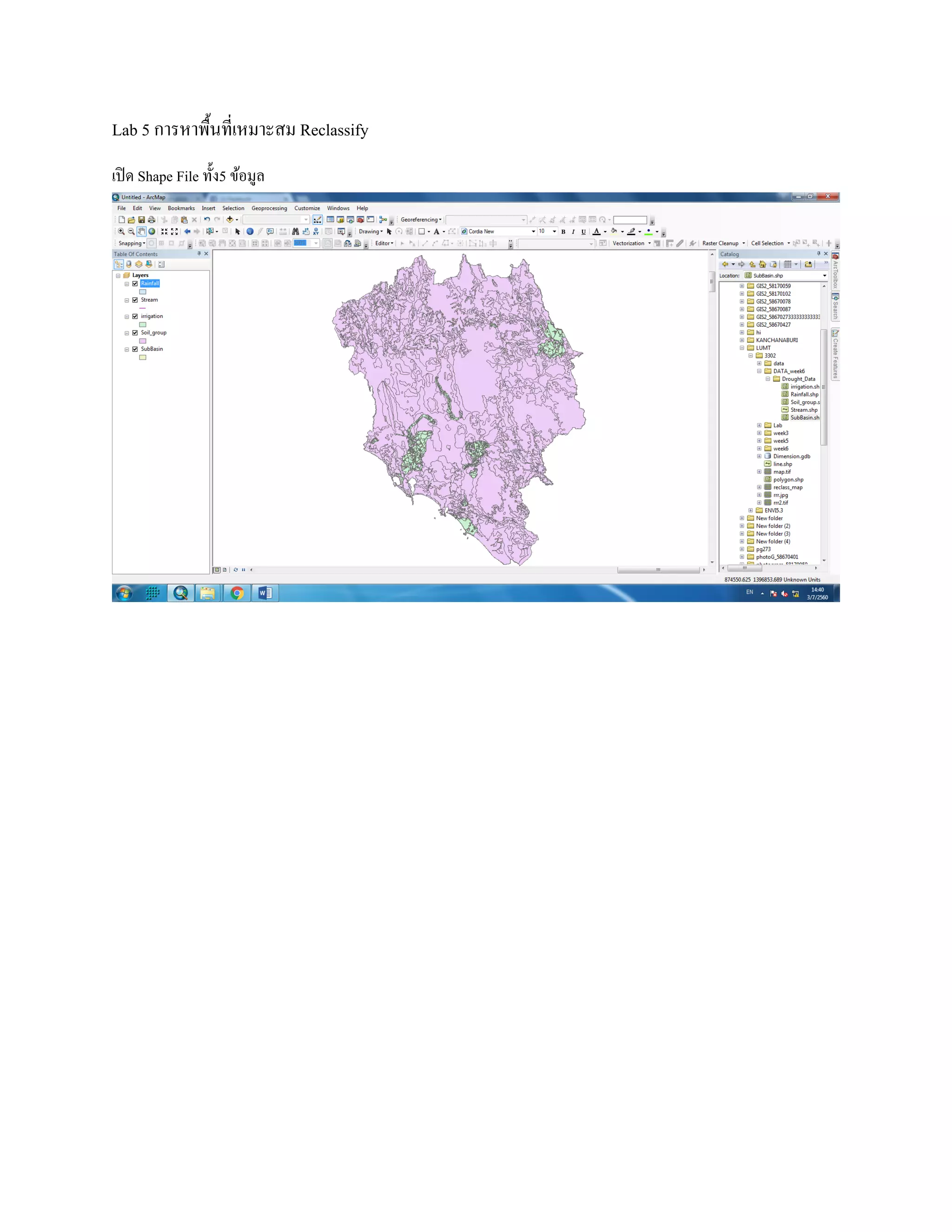This screenshot has height=1232, width=952.
Task: Click the Full Extent globe icon
Action: tap(152, 231)
